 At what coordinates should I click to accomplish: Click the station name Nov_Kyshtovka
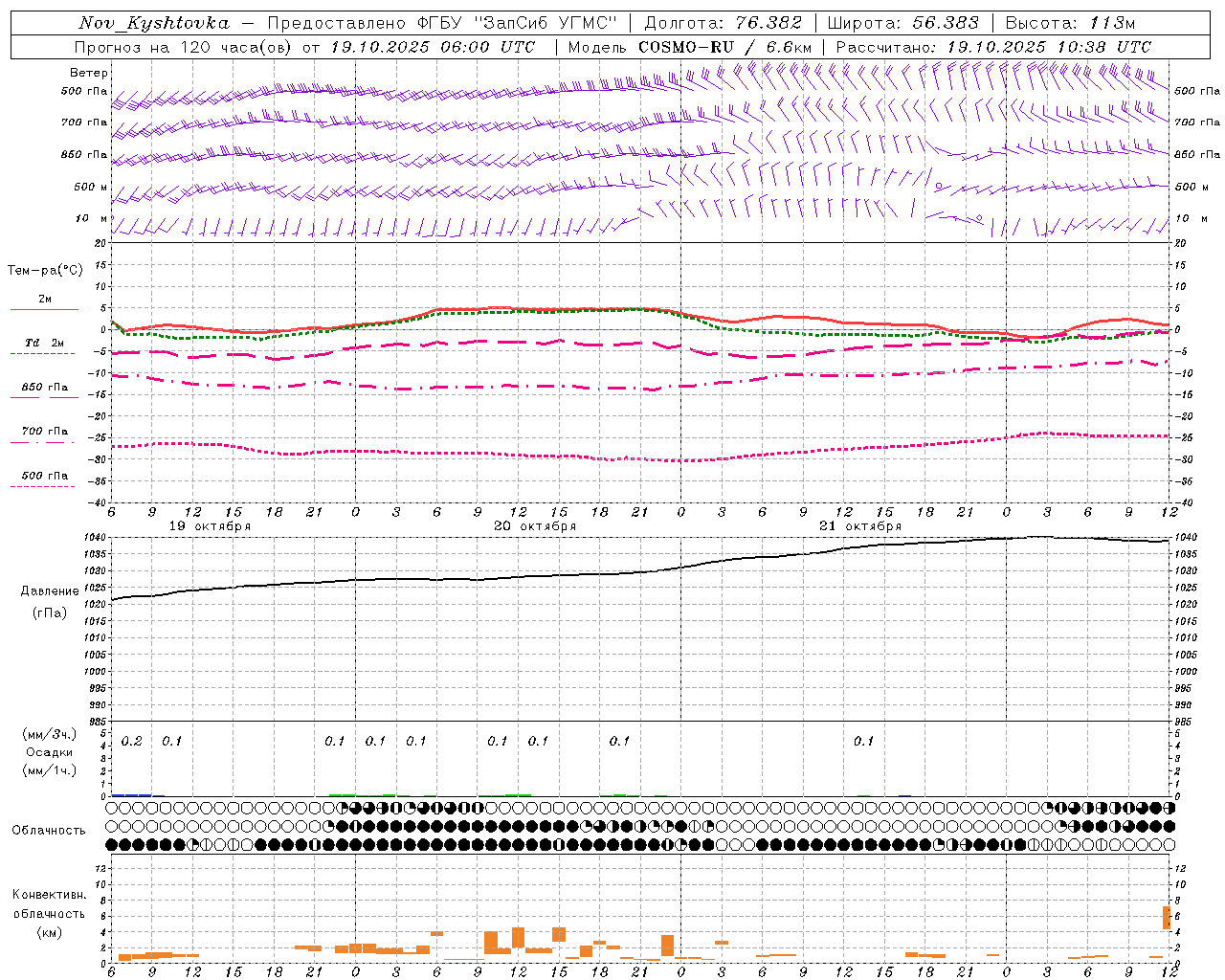tap(154, 23)
